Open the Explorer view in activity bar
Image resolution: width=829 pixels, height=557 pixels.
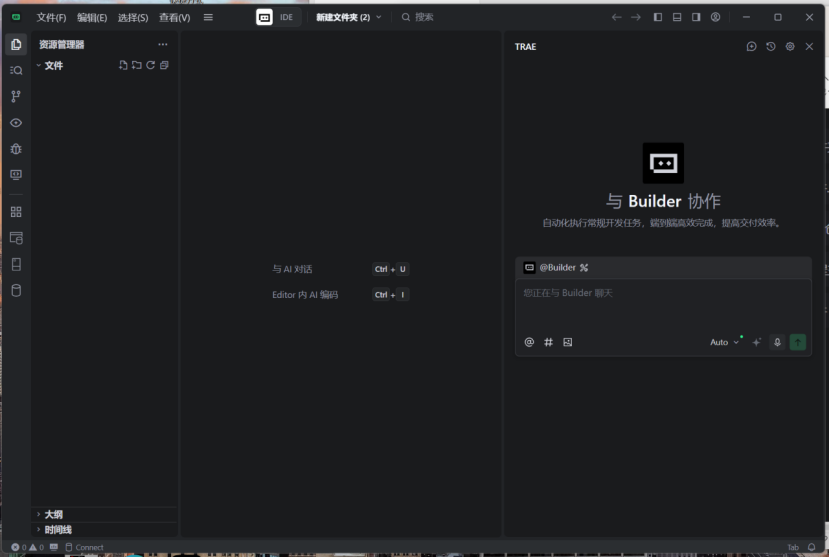(16, 44)
